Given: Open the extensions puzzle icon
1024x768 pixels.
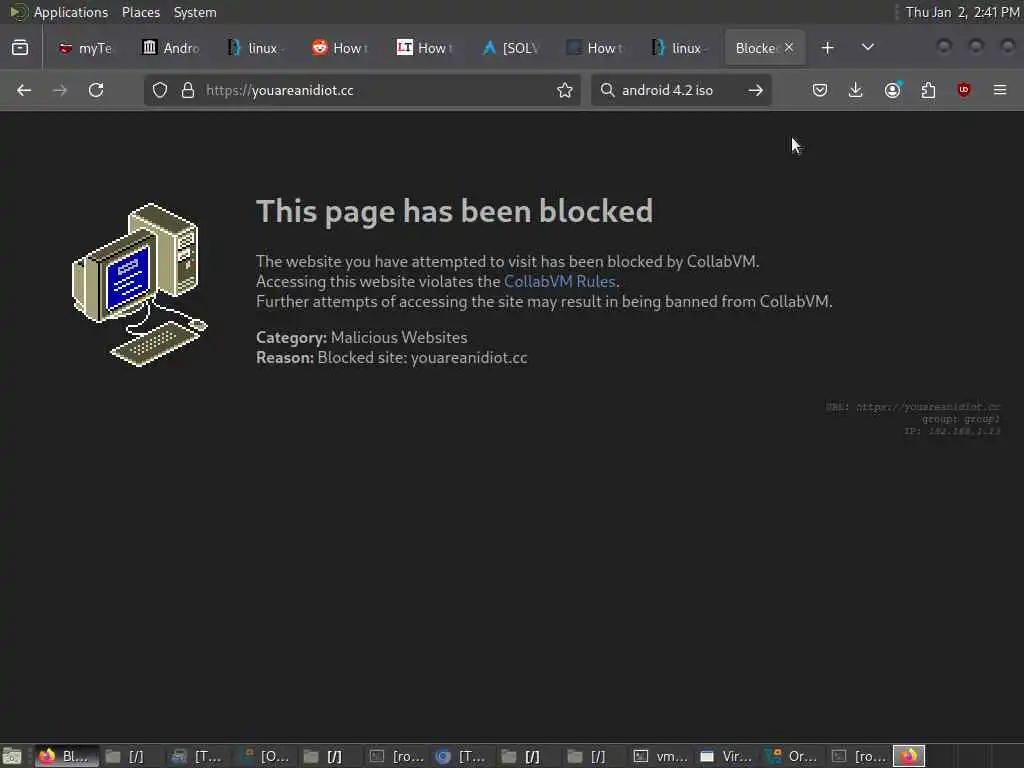Looking at the screenshot, I should tap(928, 90).
